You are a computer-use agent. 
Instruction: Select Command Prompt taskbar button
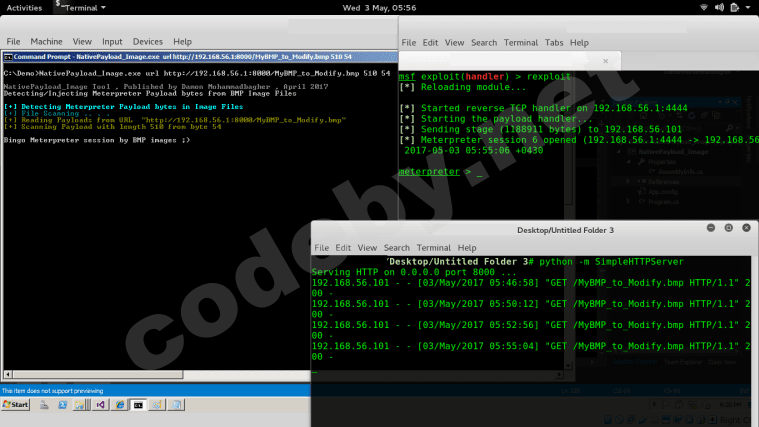coord(138,405)
